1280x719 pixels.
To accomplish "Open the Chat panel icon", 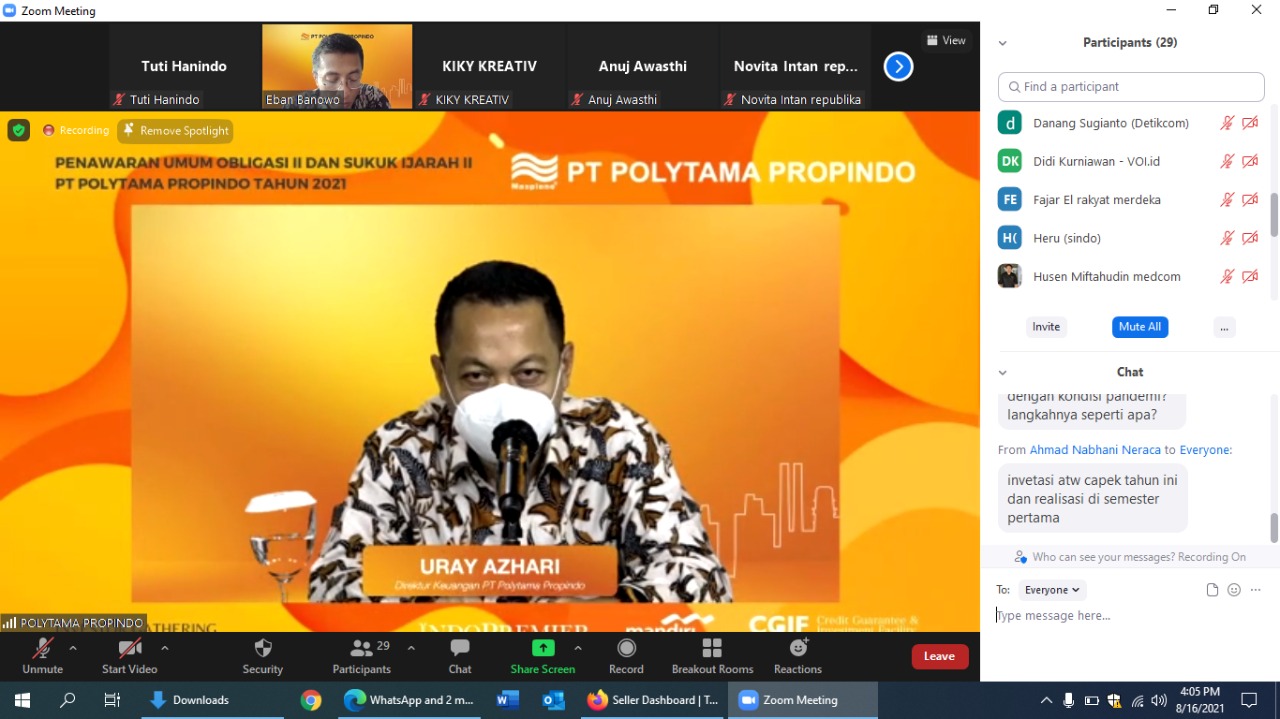I will pos(459,656).
